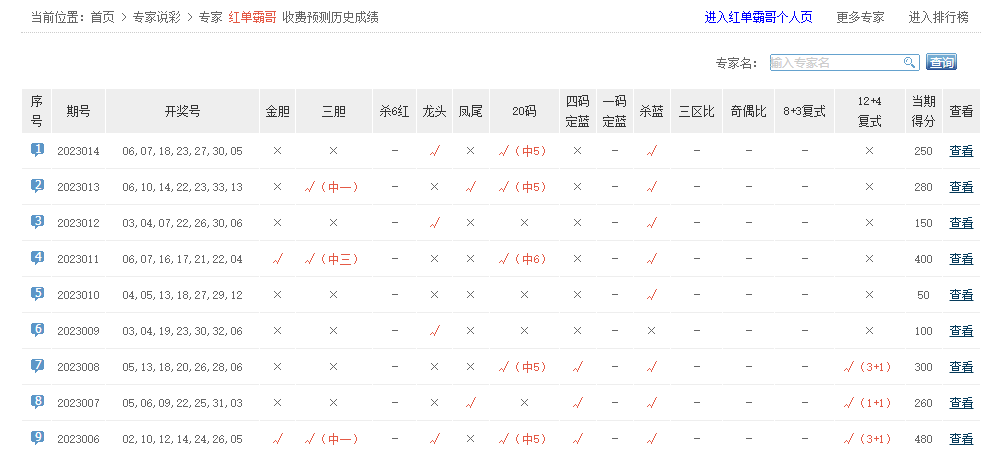The image size is (986, 454).
Task: Click the 当期得分 column header
Action: (923, 111)
